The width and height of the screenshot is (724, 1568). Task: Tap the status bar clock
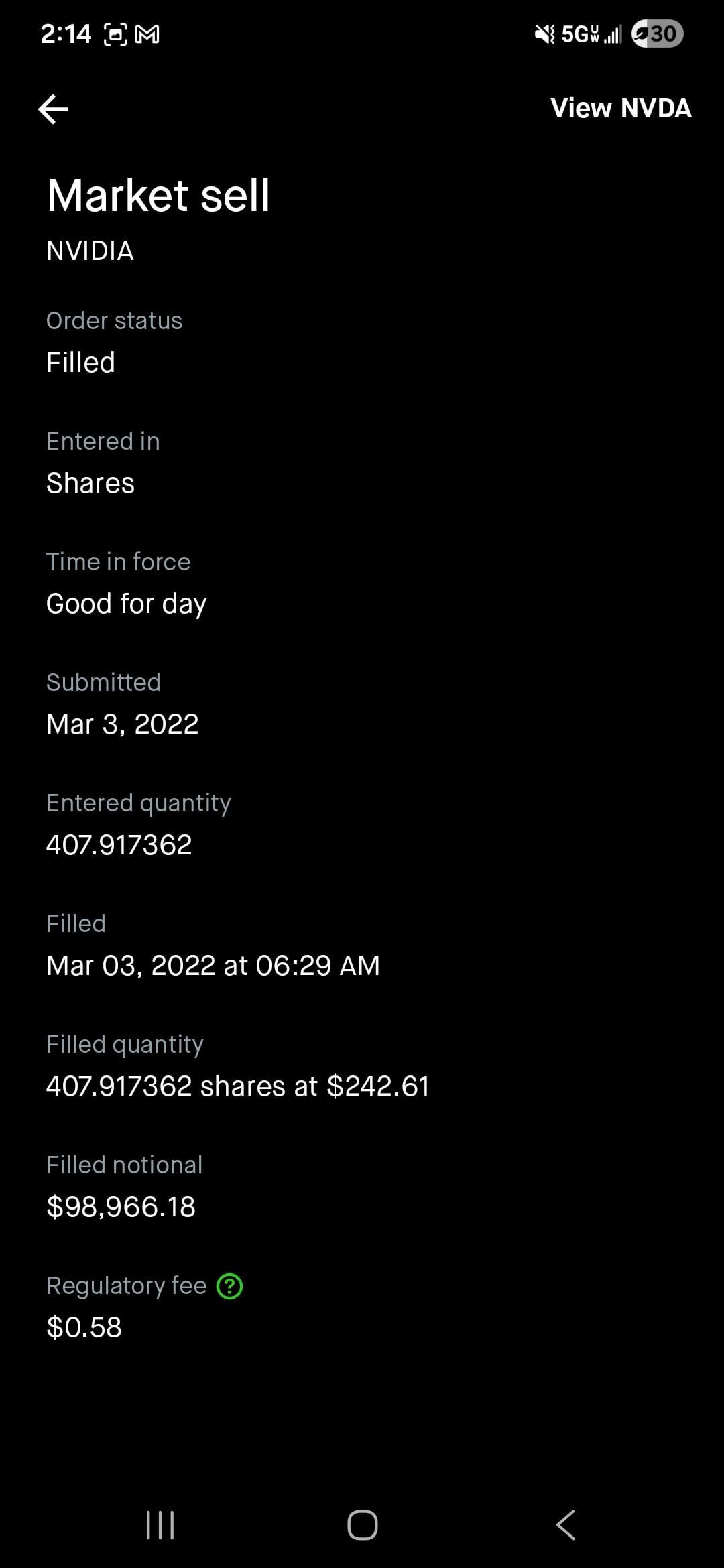[66, 34]
